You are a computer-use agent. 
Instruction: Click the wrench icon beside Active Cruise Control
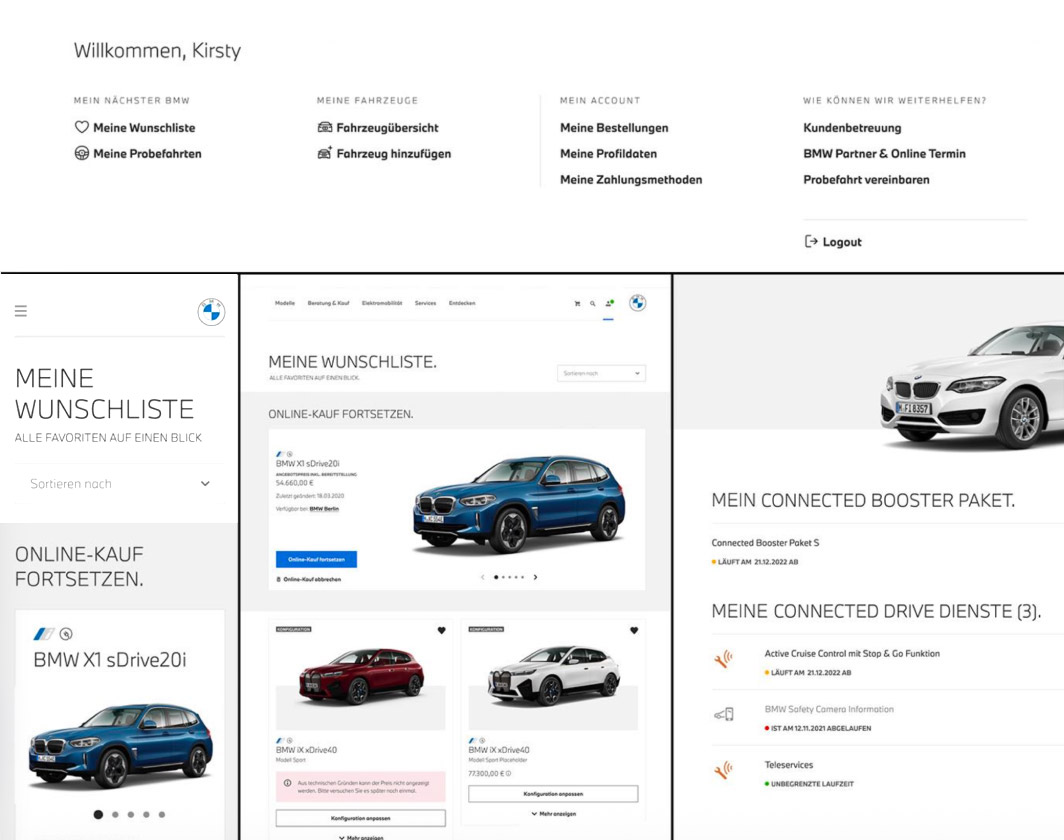[x=723, y=659]
